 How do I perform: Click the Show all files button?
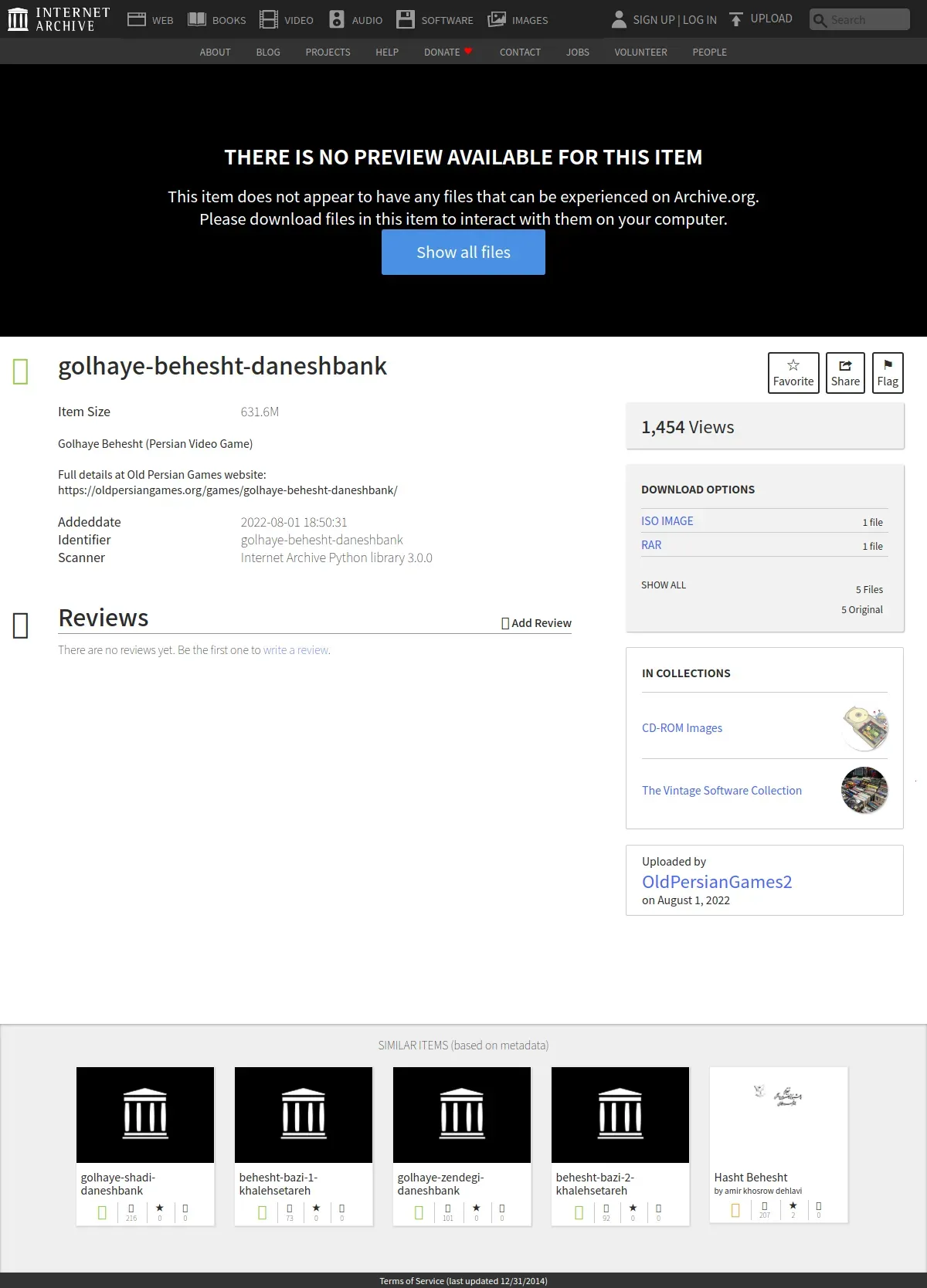[x=463, y=252]
